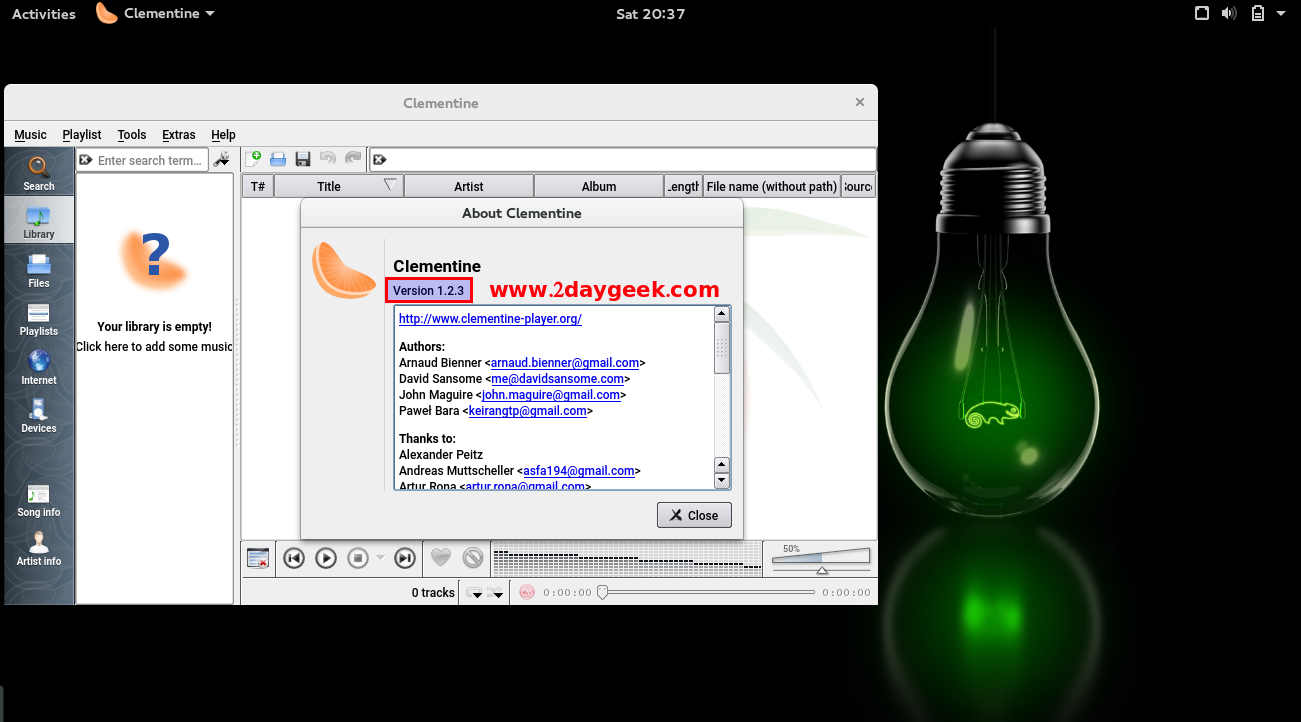Open the clock showing Sat 20:37
The height and width of the screenshot is (722, 1301).
[651, 14]
